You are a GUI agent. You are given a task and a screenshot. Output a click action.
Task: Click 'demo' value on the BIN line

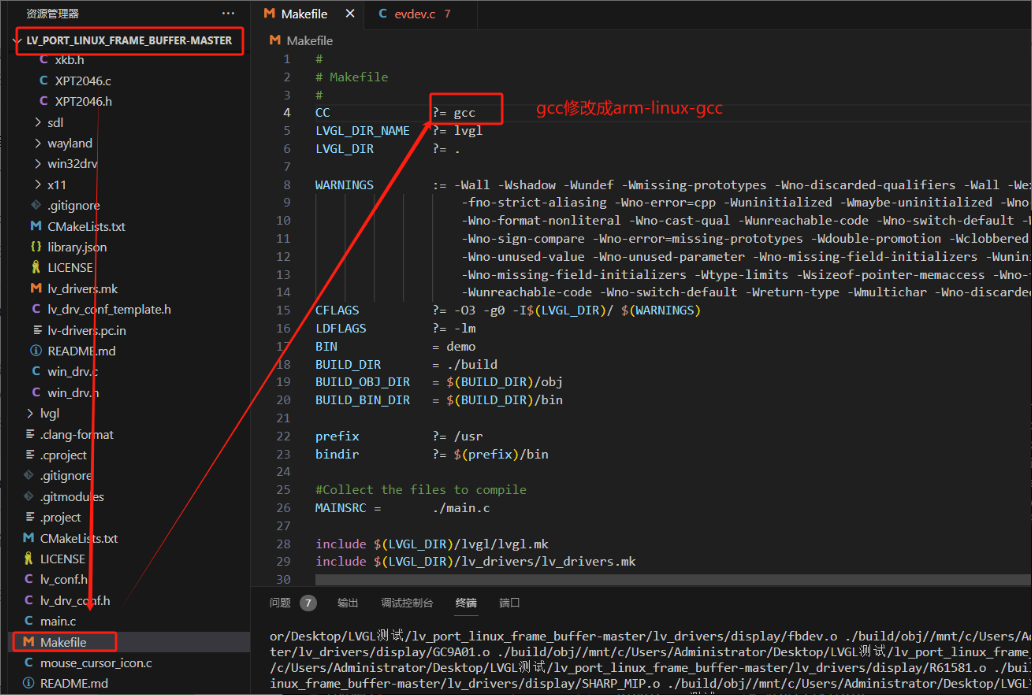coord(461,346)
